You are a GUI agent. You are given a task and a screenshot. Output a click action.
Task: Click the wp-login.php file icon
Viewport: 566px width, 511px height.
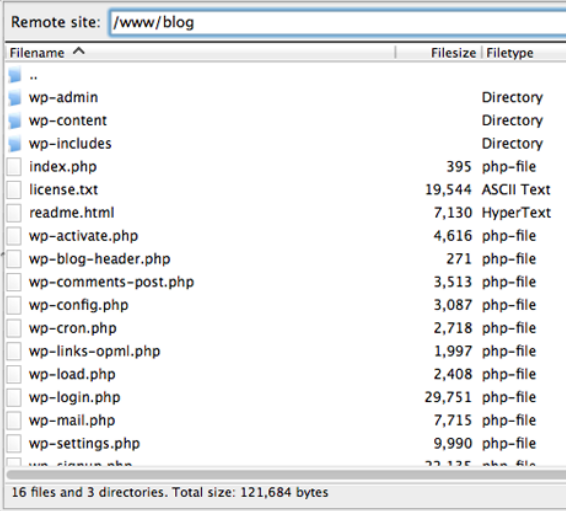tap(14, 398)
